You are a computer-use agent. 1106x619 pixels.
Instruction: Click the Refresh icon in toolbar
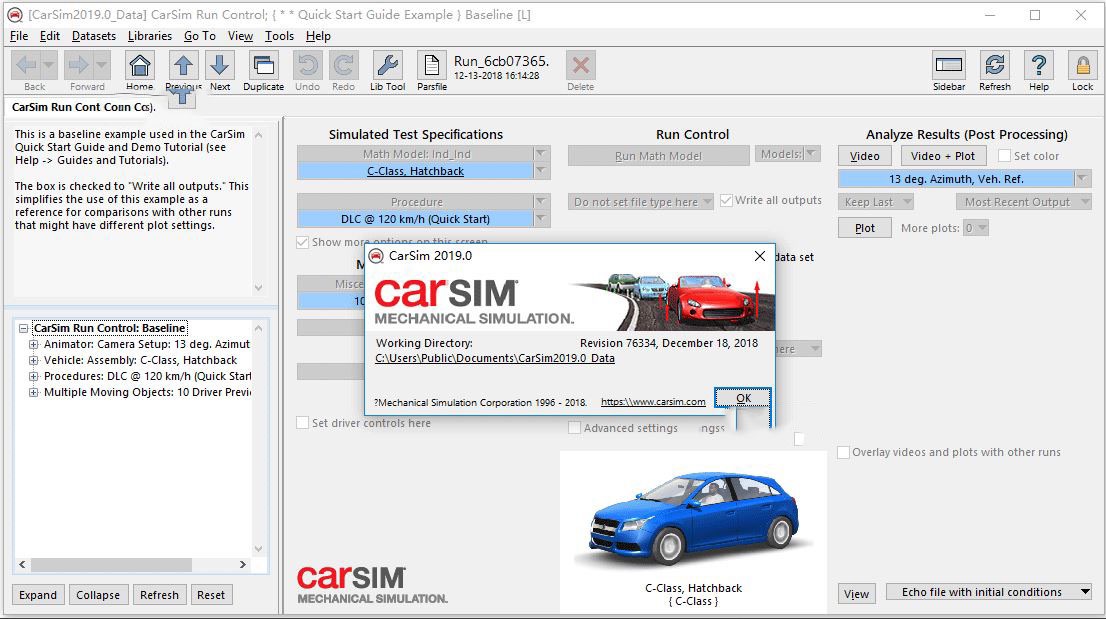994,67
